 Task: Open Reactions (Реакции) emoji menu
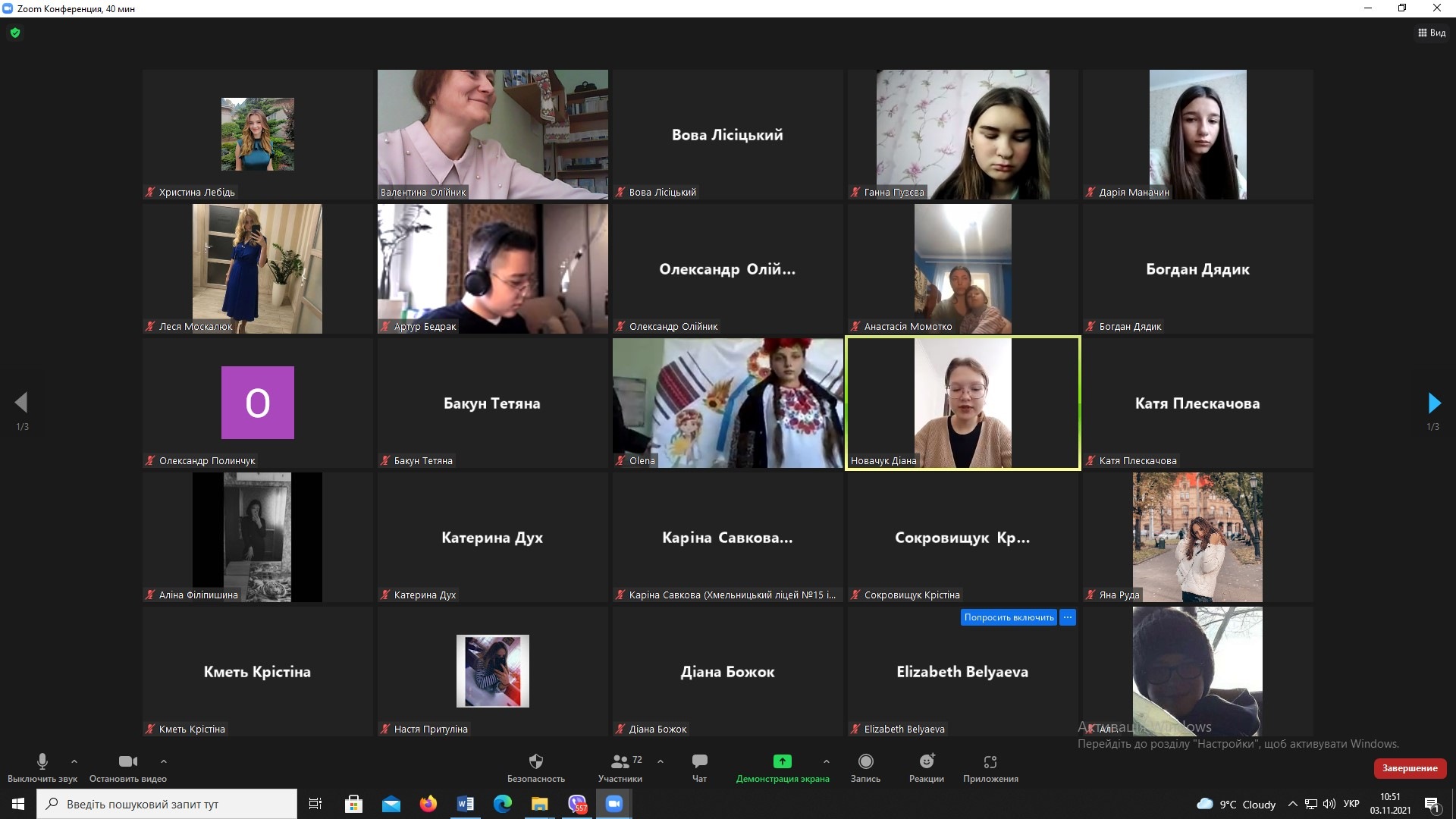click(926, 761)
